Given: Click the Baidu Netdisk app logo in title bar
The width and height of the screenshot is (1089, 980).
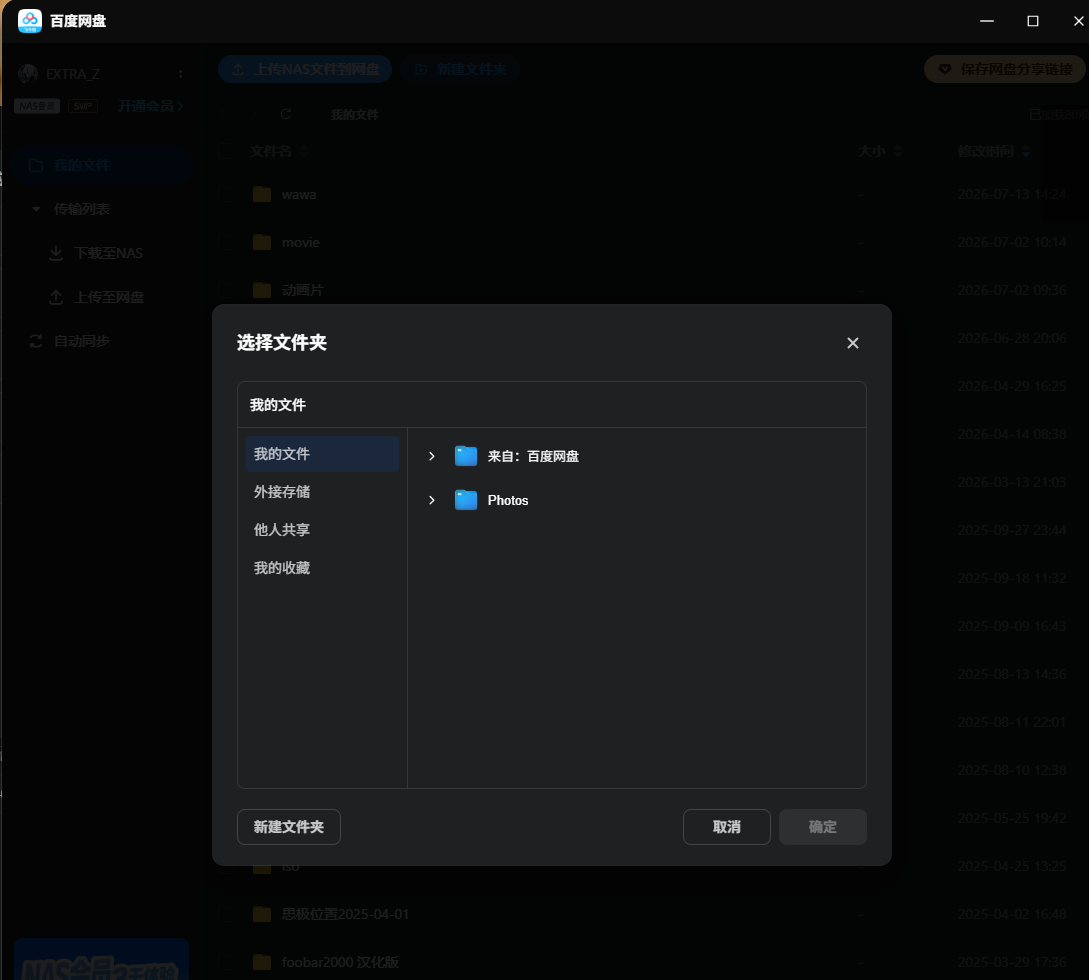Looking at the screenshot, I should point(30,21).
